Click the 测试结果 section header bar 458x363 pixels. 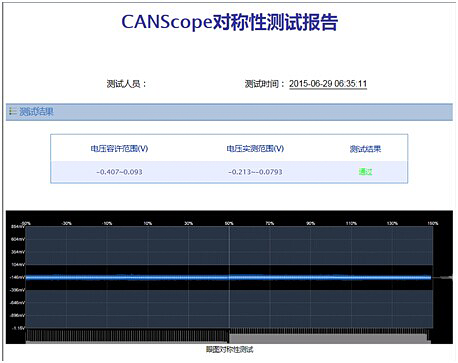click(229, 112)
